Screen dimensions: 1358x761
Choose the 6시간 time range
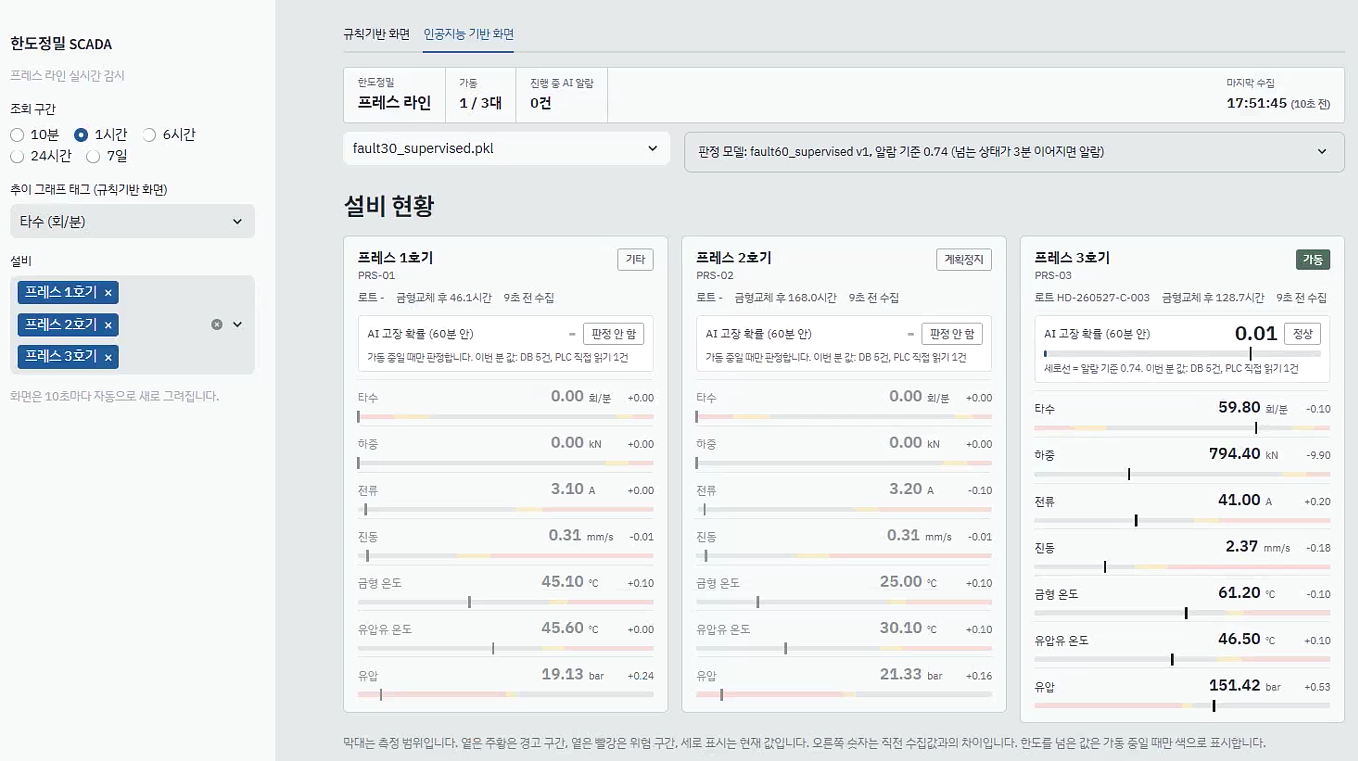pyautogui.click(x=169, y=135)
